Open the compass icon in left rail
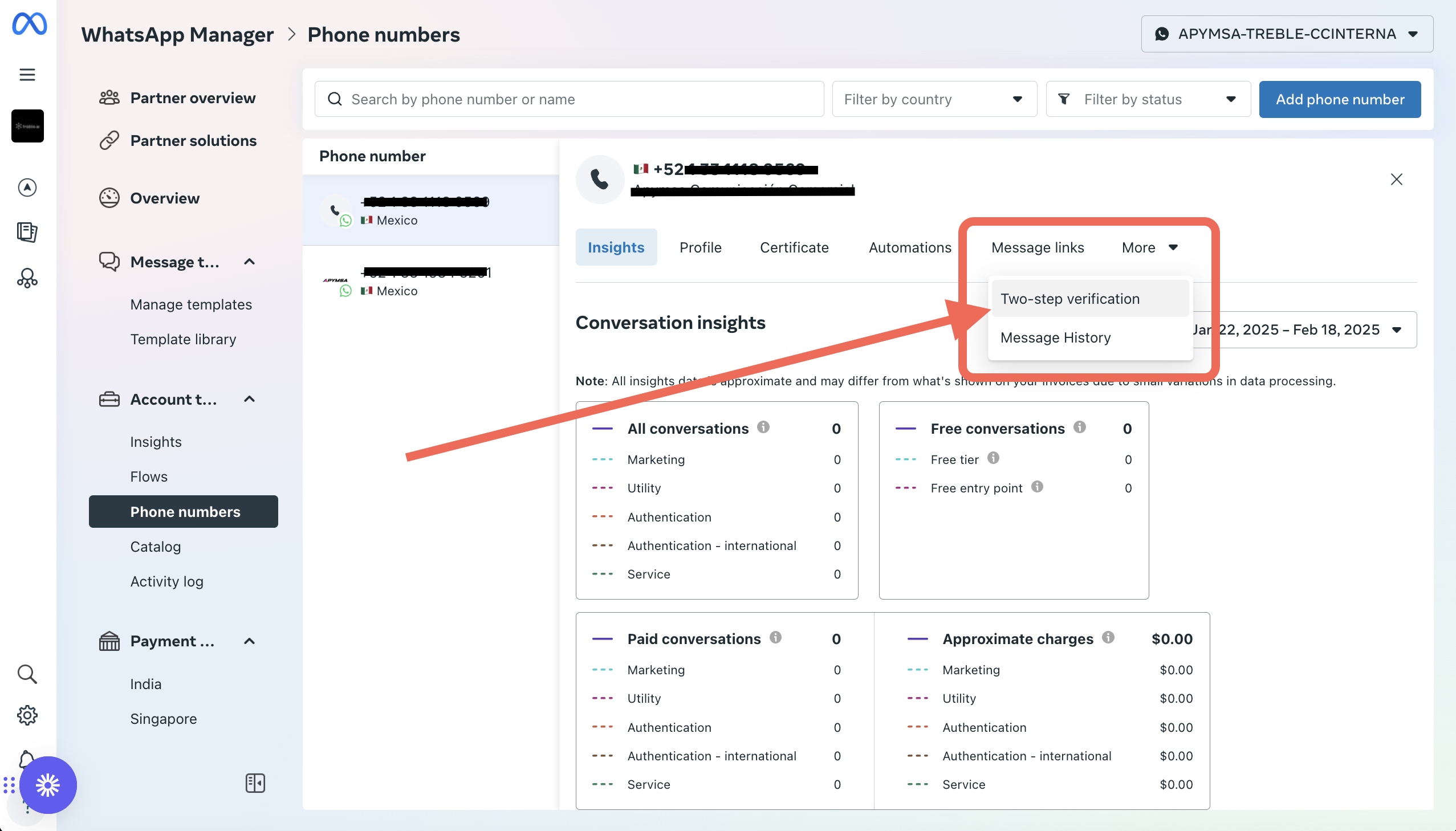Screen dimensions: 1456x831 pyautogui.click(x=27, y=187)
